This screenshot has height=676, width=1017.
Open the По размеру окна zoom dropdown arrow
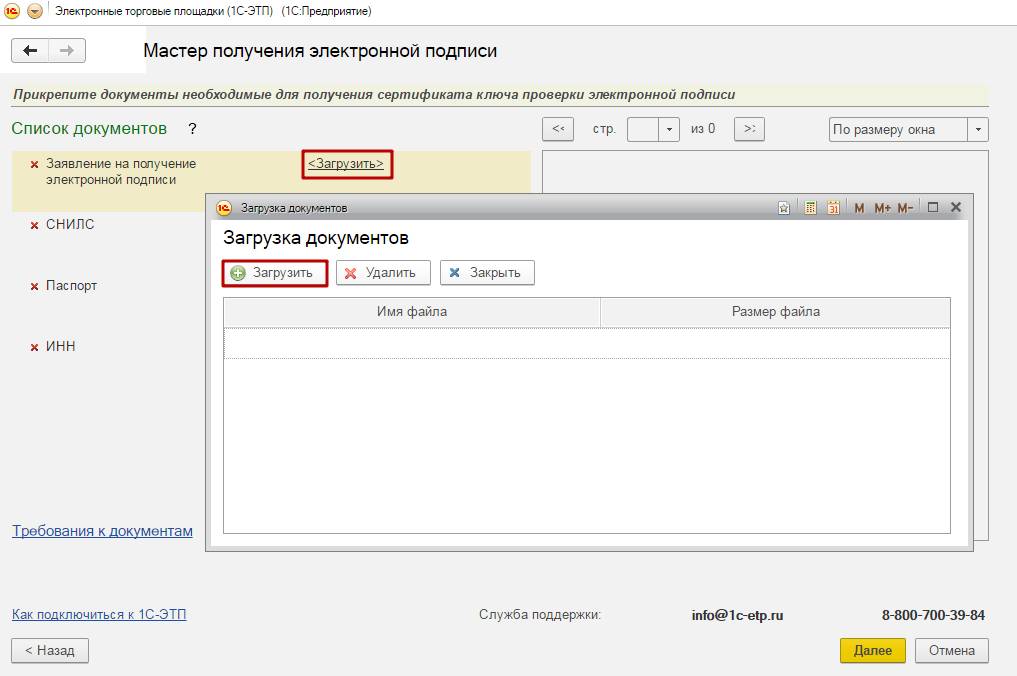(x=978, y=129)
